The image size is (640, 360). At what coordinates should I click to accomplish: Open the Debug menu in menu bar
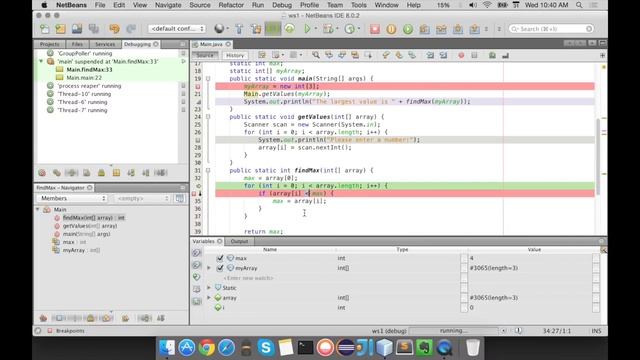click(x=282, y=5)
